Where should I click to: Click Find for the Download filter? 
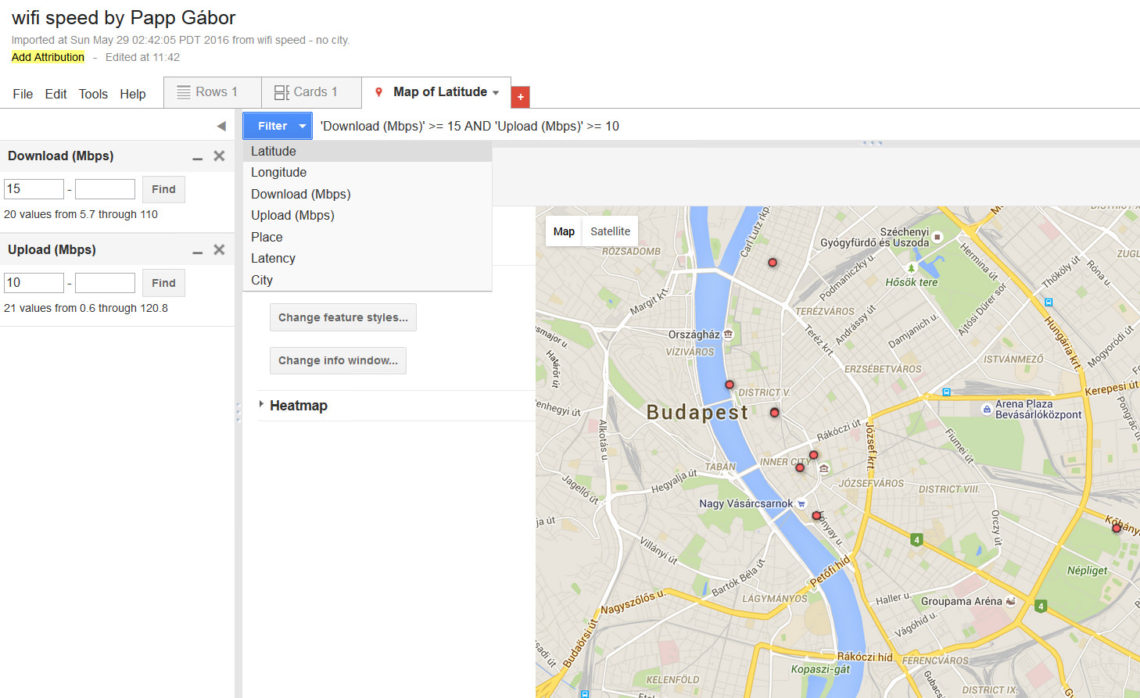pyautogui.click(x=164, y=189)
